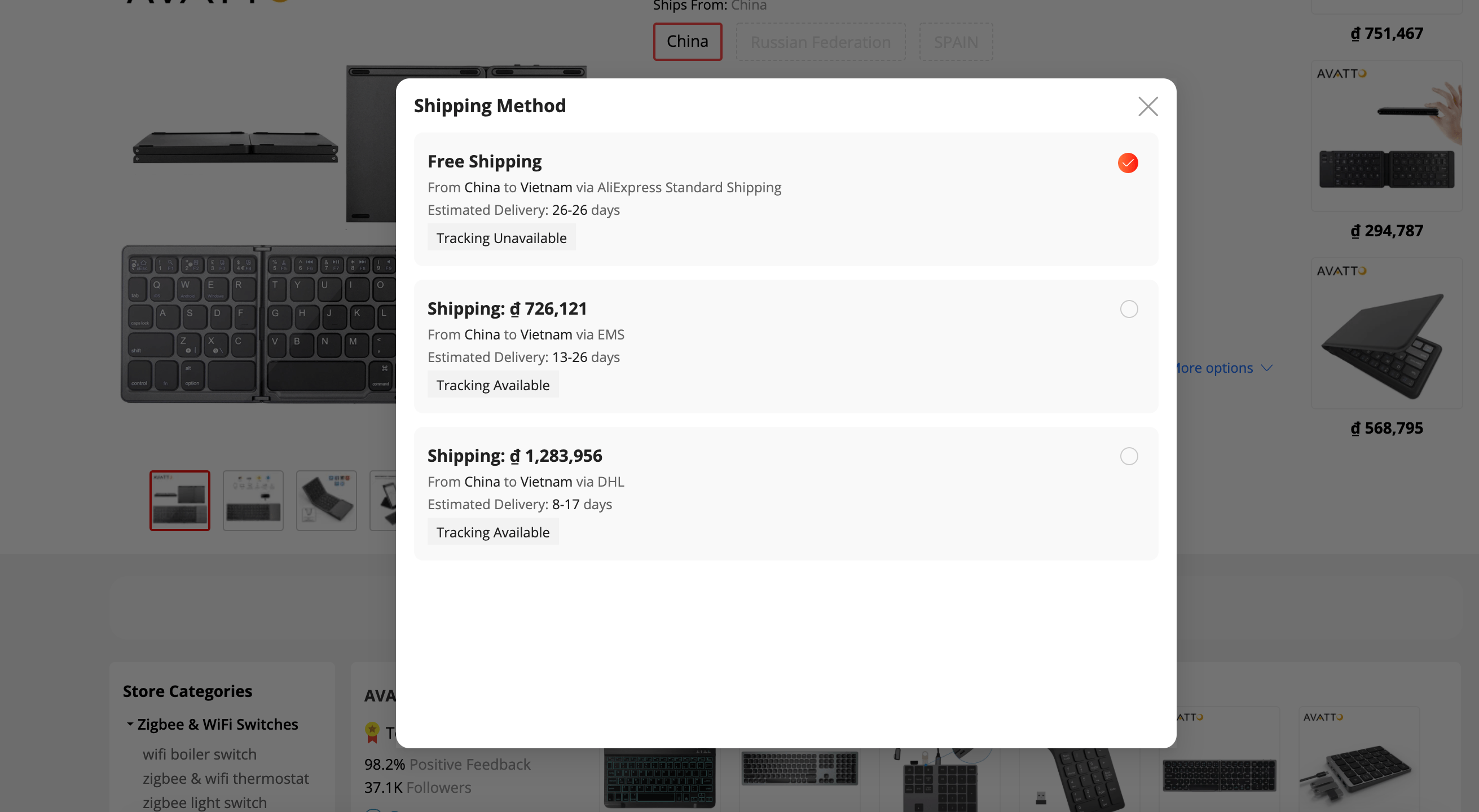Select SPAIN ships-from option

tap(956, 42)
